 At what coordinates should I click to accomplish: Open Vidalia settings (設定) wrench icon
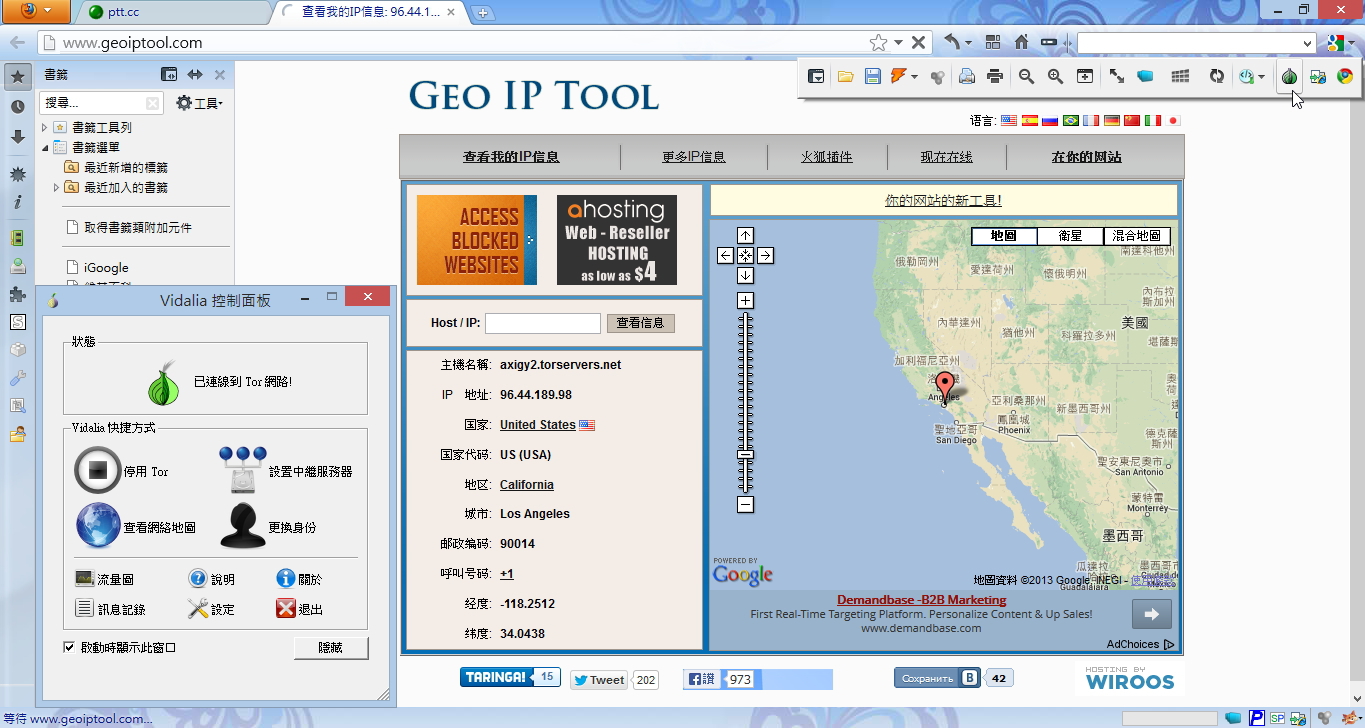[197, 609]
